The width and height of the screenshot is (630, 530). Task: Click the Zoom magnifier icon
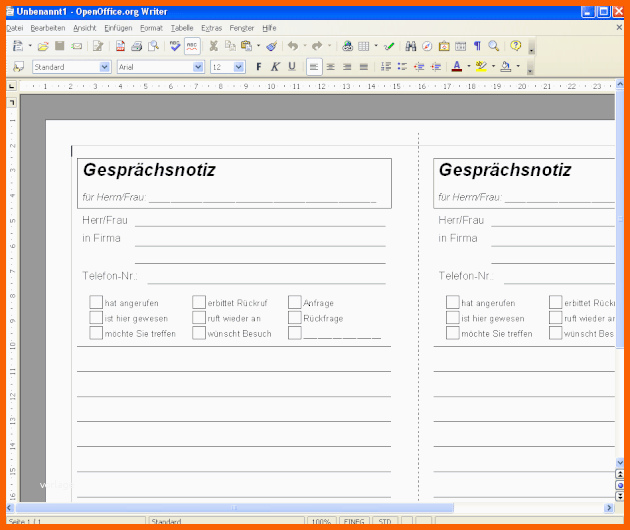pyautogui.click(x=494, y=46)
